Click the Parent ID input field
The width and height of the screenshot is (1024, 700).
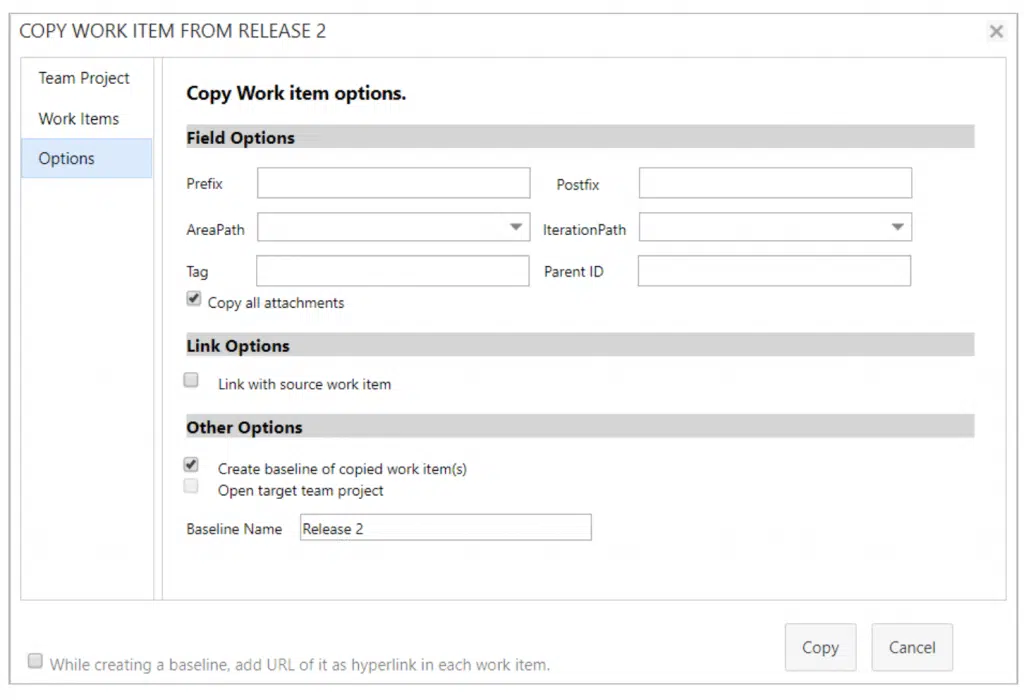click(x=774, y=271)
